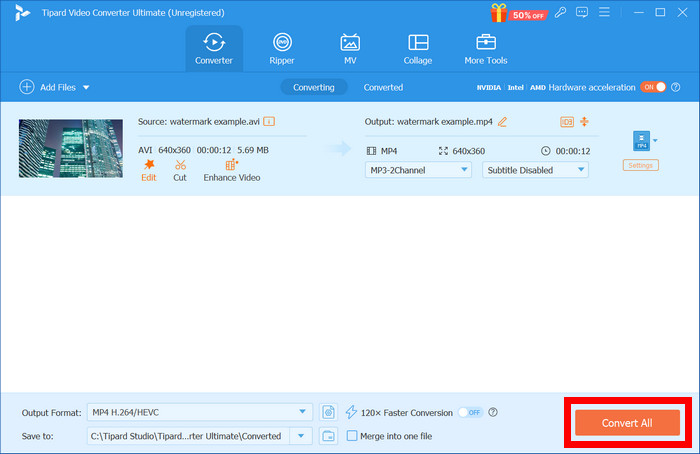Check Merge into one file checkbox

tap(352, 436)
